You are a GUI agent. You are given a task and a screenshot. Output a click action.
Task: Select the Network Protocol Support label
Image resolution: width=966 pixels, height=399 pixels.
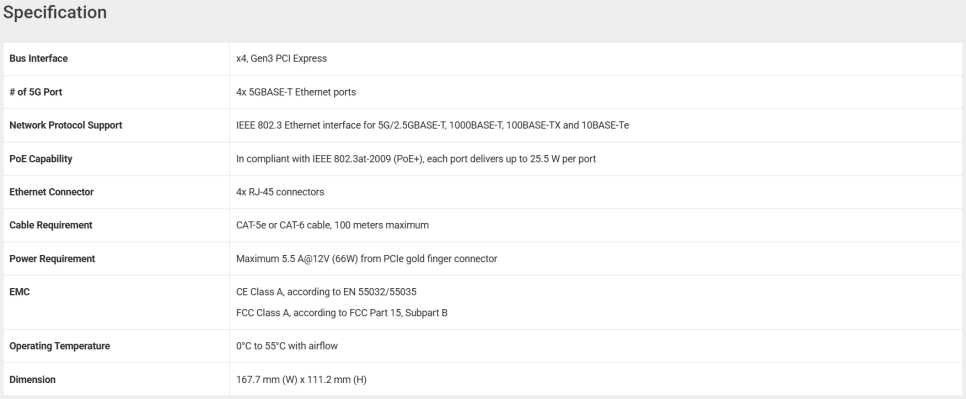coord(65,125)
